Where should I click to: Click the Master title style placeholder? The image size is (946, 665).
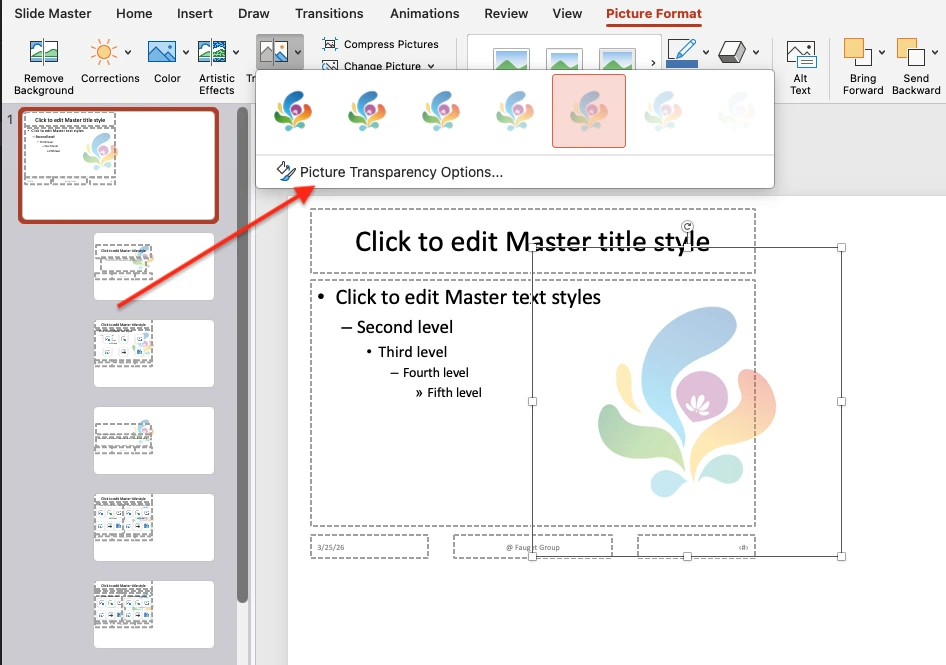tap(420, 241)
